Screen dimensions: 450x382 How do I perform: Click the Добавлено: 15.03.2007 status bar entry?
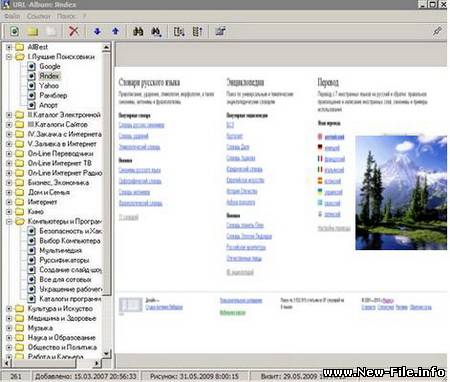point(86,376)
